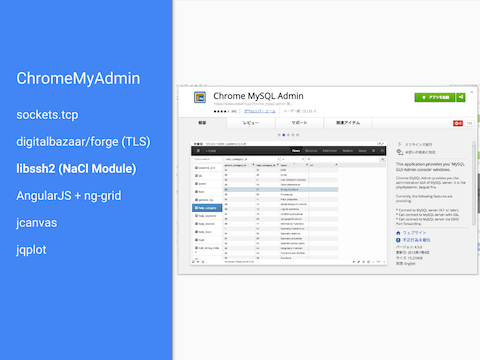Close the Chrome MySQL Admin store dialog
Screen dimensions: 480x360
click(x=472, y=92)
